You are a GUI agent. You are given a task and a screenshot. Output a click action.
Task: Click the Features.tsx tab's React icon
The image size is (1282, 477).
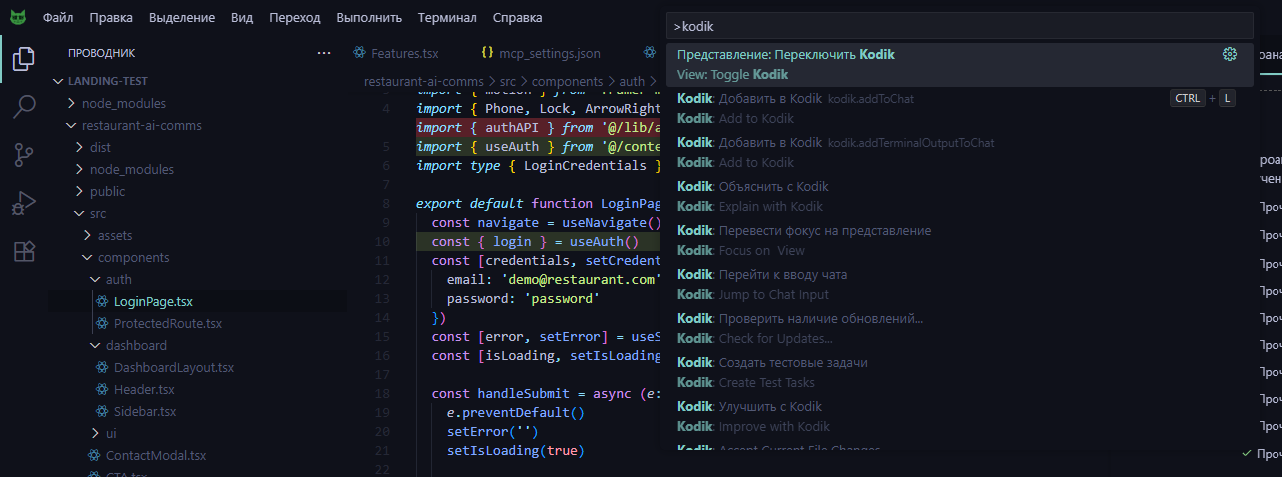click(359, 53)
